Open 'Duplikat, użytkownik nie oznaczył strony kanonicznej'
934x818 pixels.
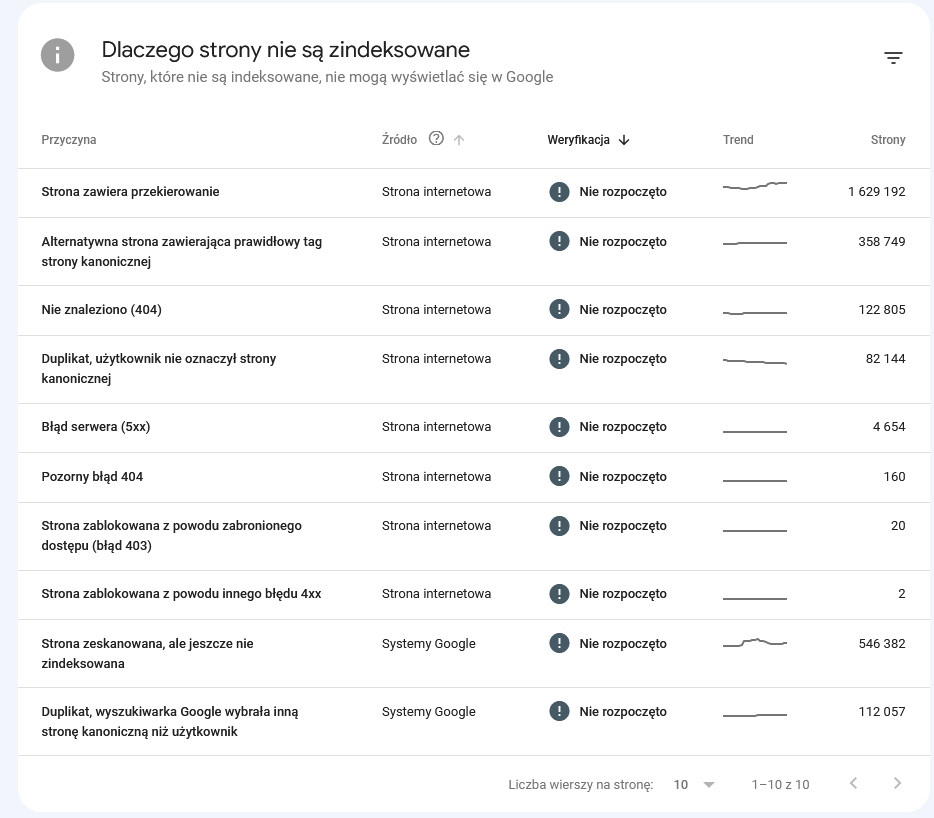tap(158, 369)
